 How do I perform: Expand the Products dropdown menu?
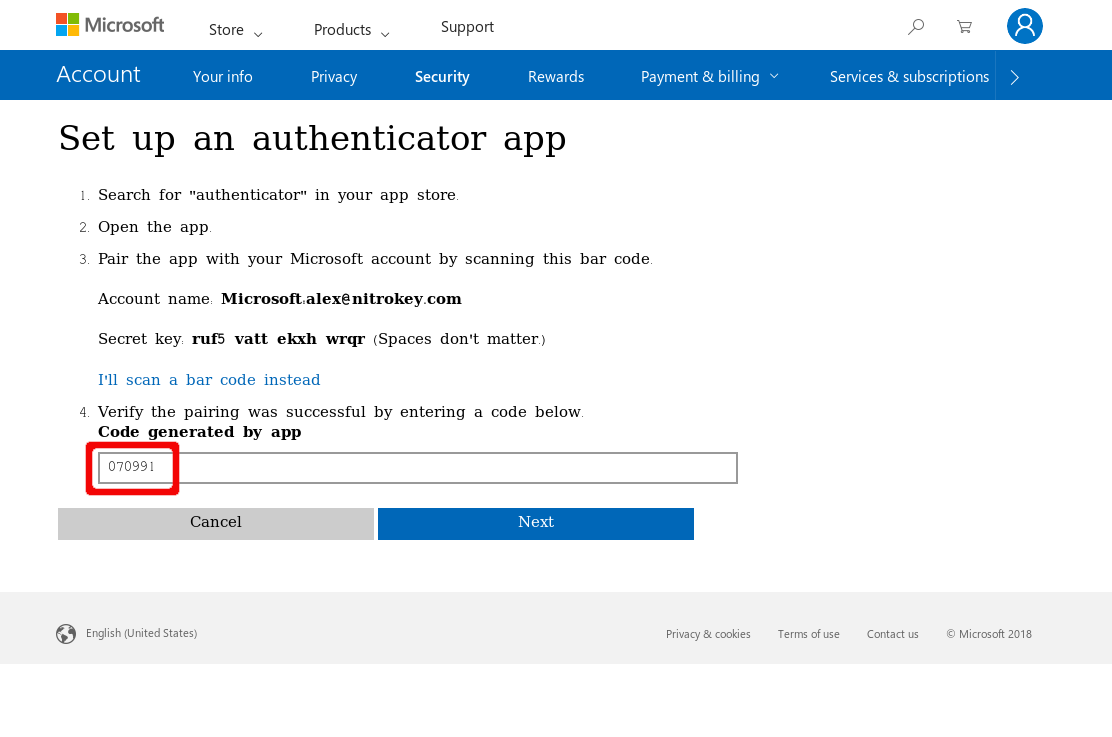351,30
